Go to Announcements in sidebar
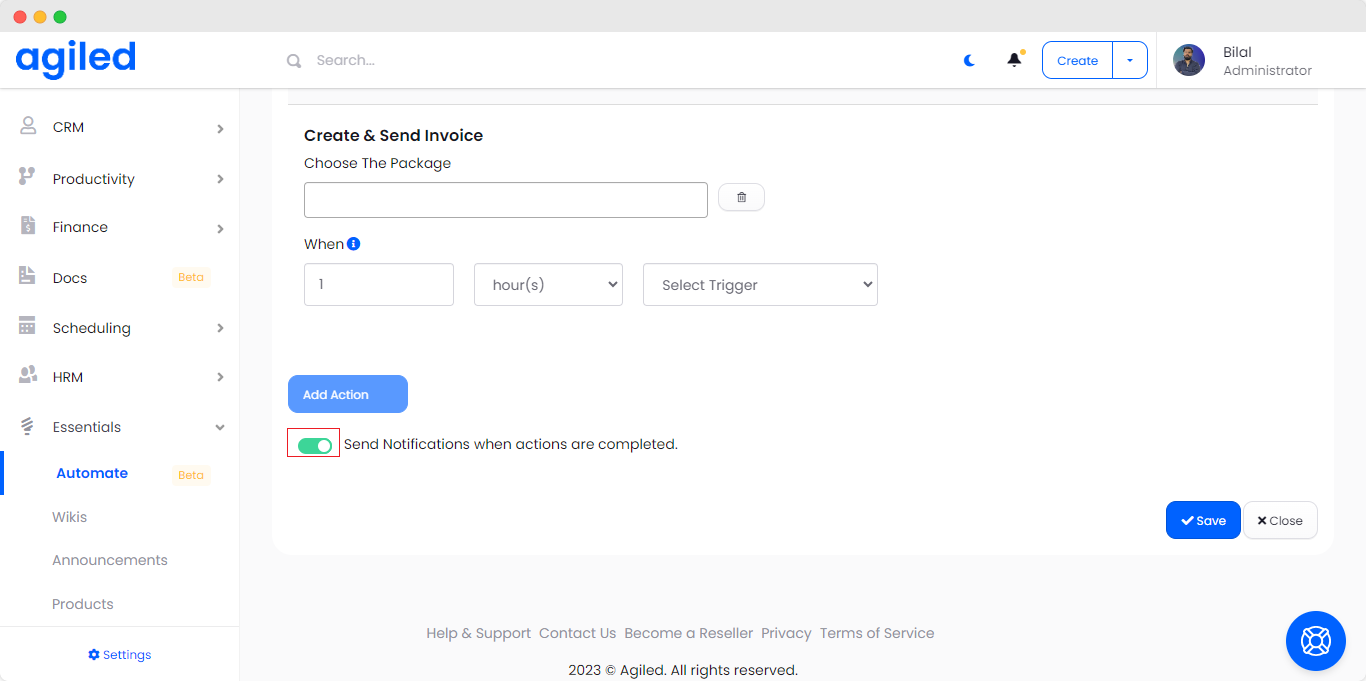 click(110, 560)
